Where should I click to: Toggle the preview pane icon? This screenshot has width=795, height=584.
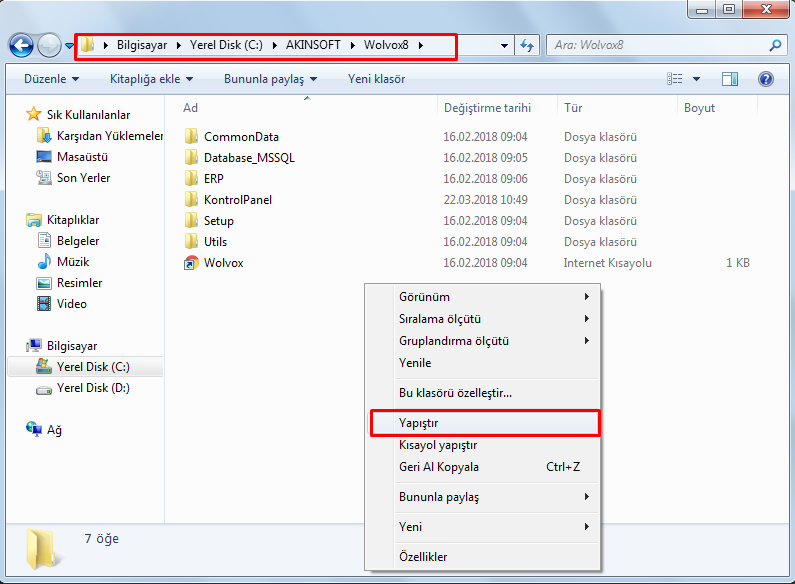[x=730, y=79]
